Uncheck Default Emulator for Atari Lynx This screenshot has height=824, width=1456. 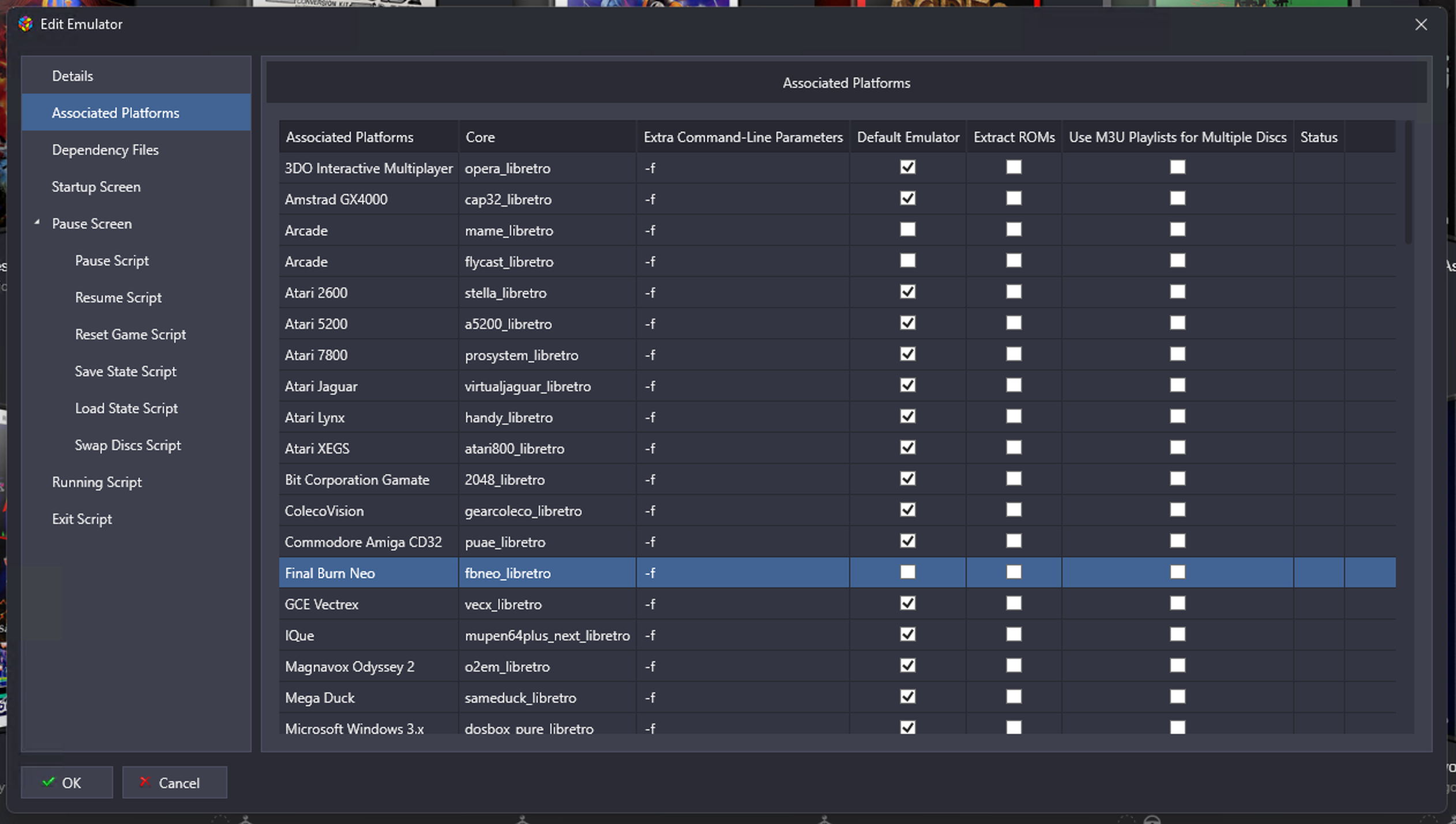[907, 417]
